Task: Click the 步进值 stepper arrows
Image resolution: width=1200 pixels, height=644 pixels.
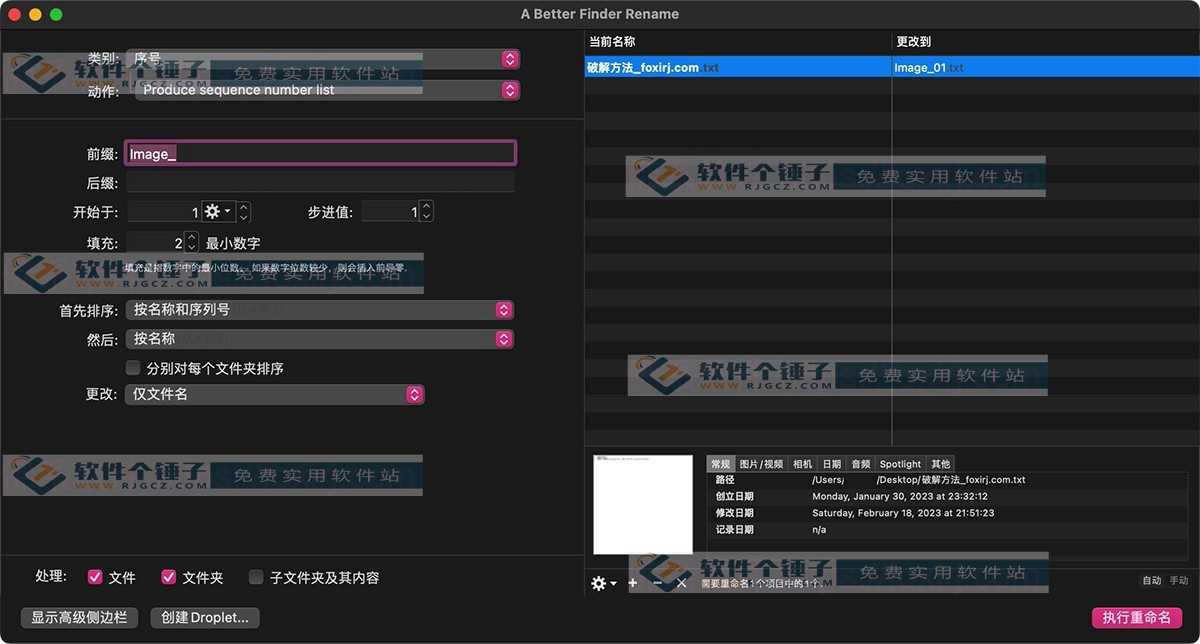Action: coord(427,212)
